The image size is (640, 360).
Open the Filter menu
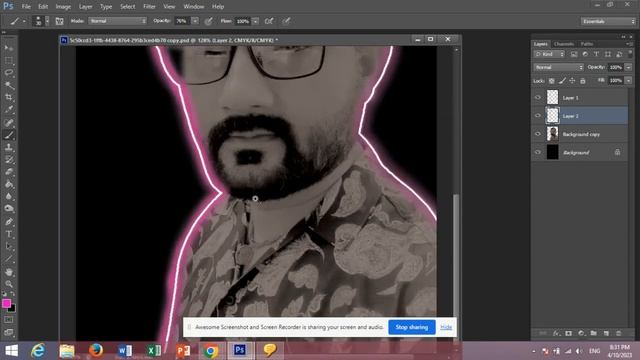[149, 7]
